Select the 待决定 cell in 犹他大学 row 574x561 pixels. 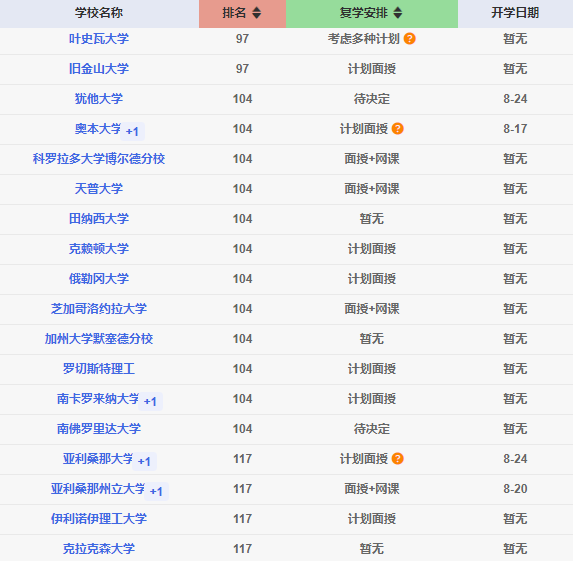pyautogui.click(x=372, y=99)
